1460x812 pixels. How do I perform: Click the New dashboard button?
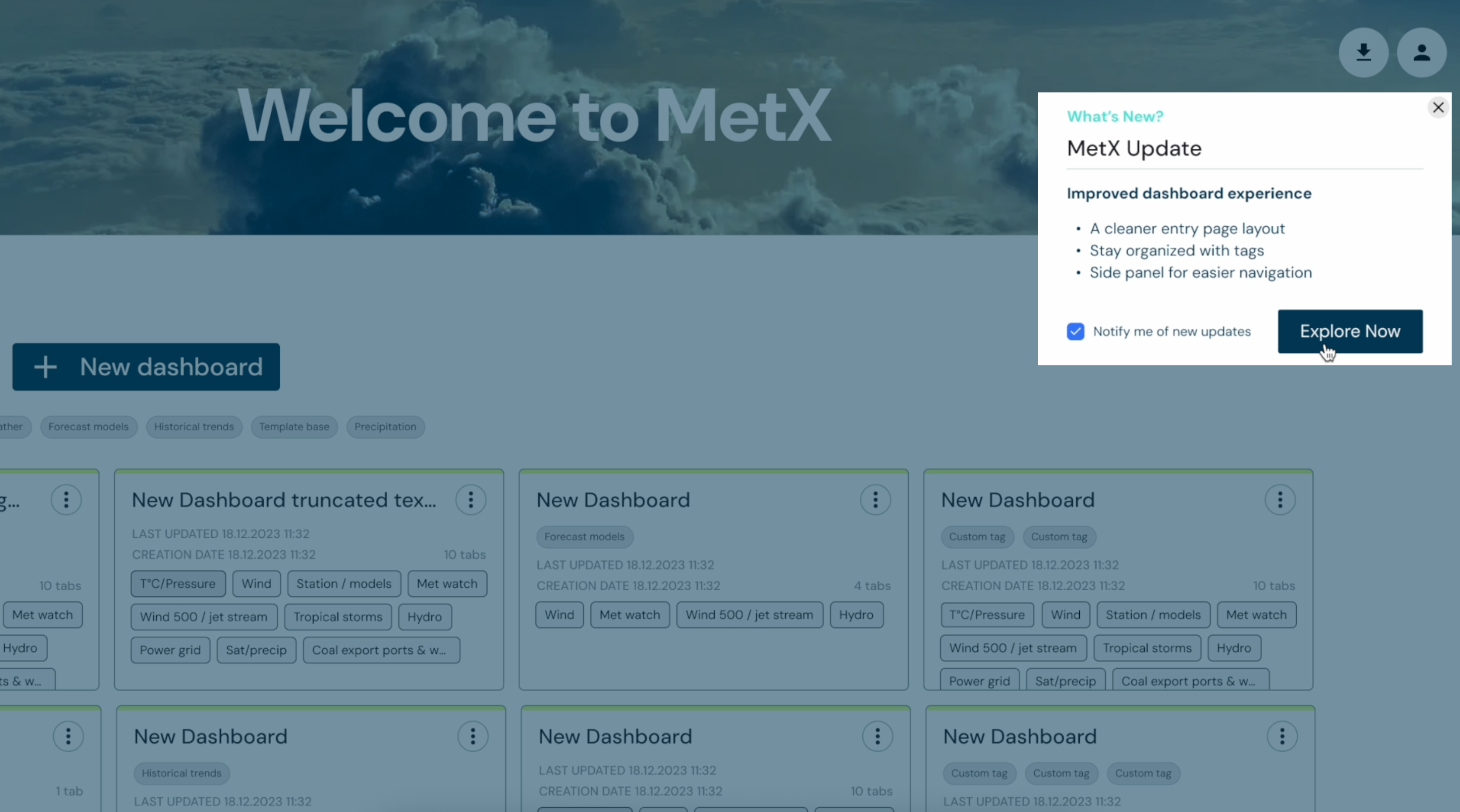tap(146, 367)
